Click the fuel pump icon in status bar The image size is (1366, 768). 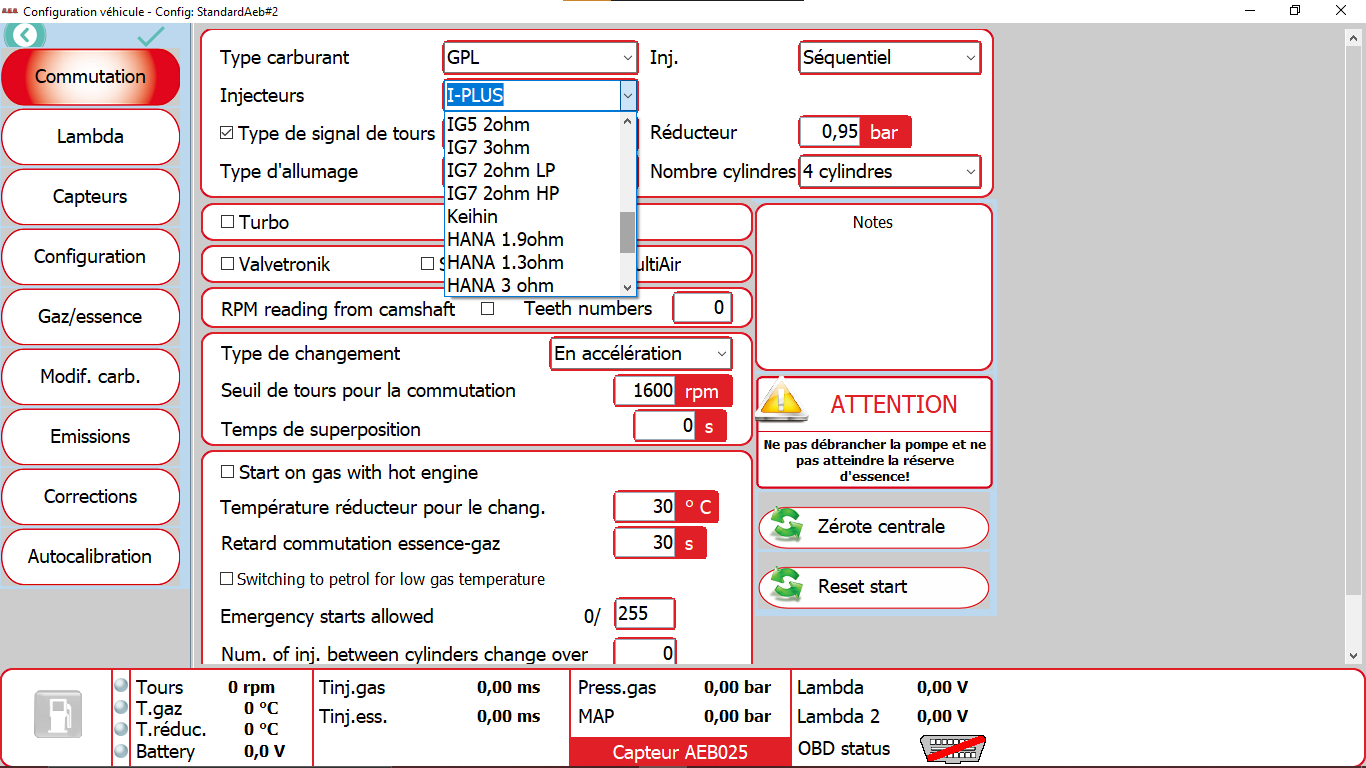point(58,716)
